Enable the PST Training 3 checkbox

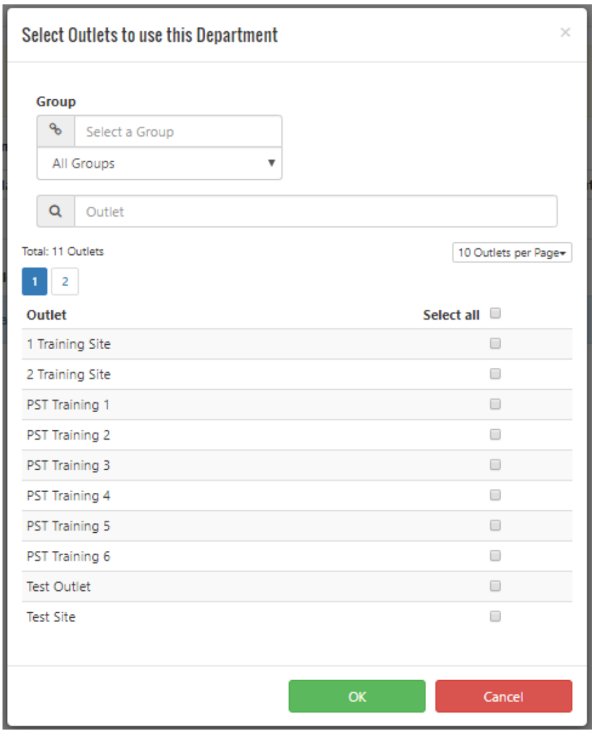click(495, 465)
